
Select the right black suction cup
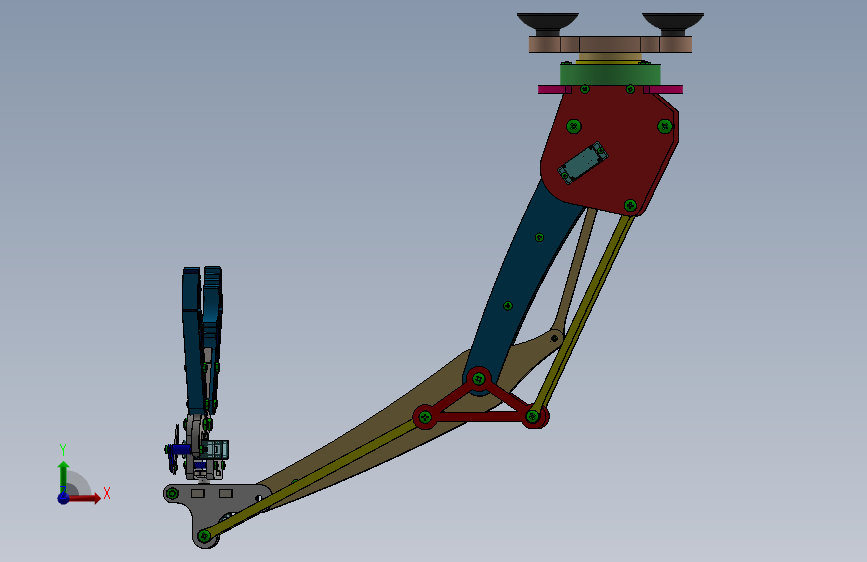click(x=673, y=23)
